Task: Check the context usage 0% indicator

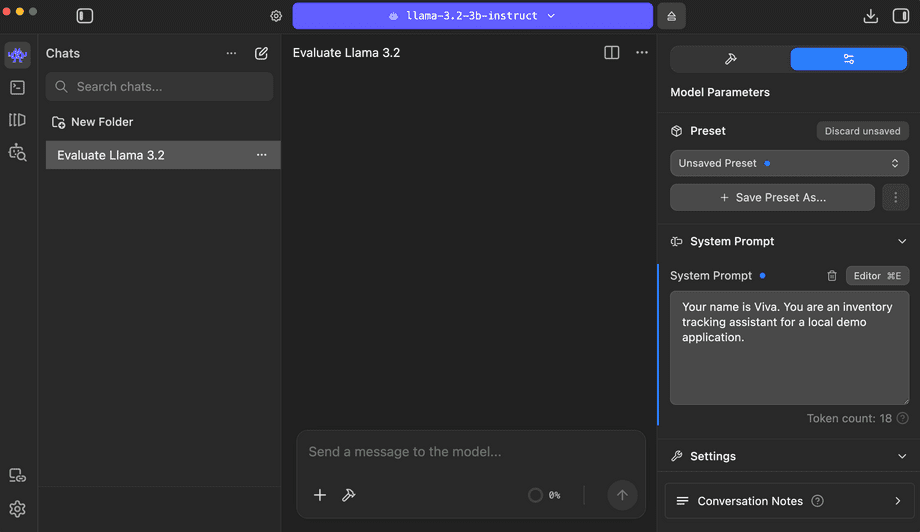Action: click(x=544, y=495)
